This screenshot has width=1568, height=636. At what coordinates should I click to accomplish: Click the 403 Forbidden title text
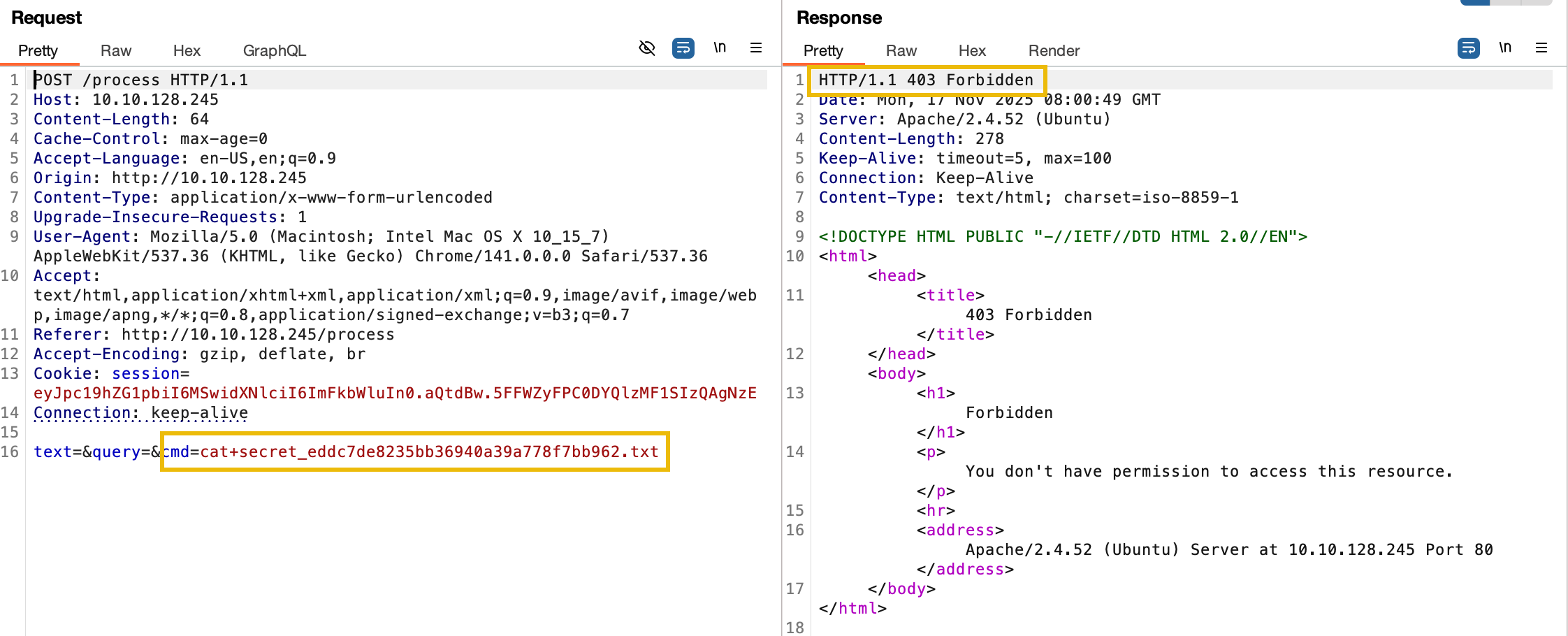tap(1029, 315)
